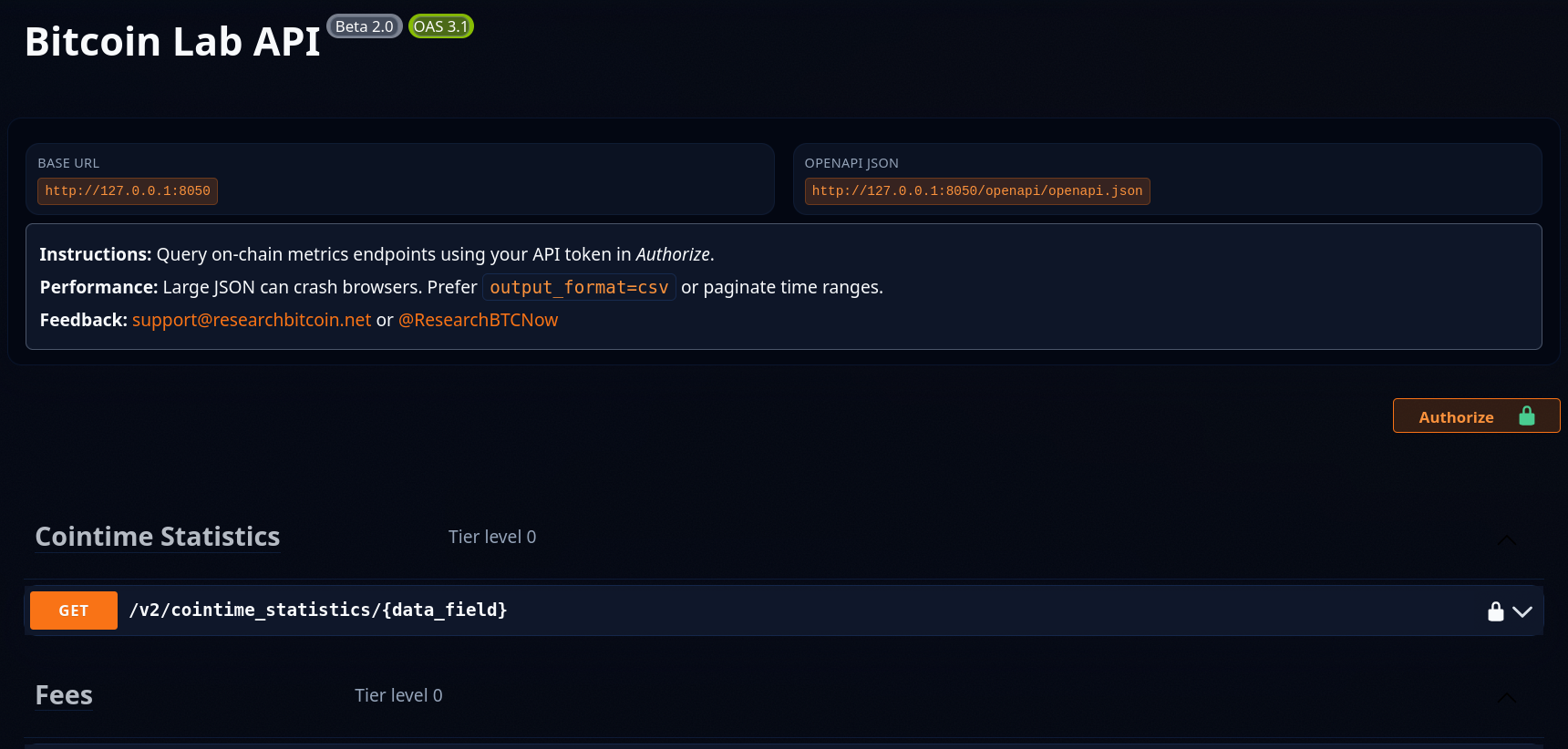
Task: Collapse the Cointime Statistics section arrow
Action: 1507,539
